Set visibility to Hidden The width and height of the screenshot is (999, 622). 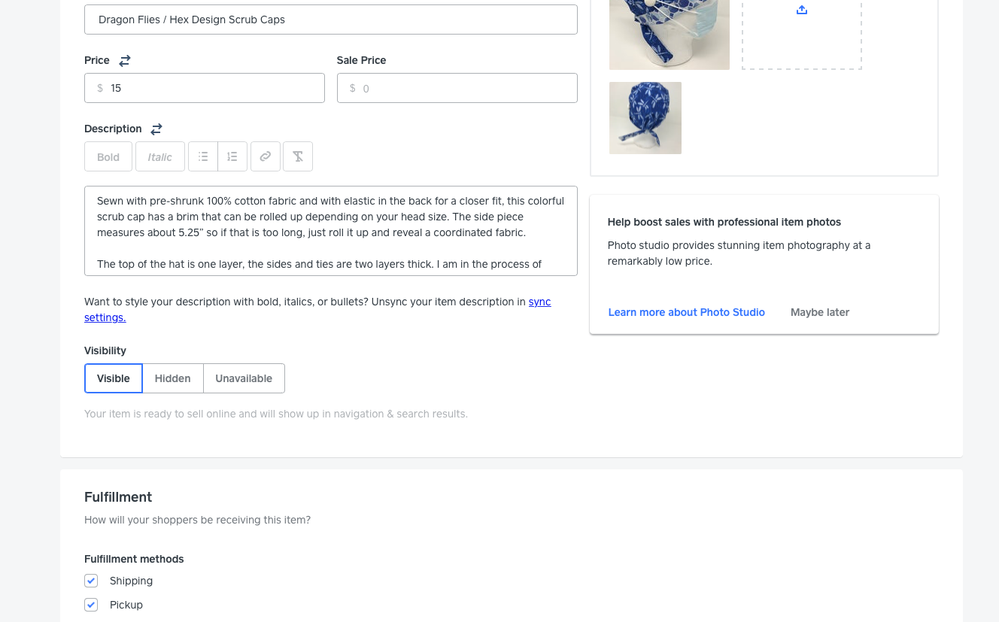coord(172,379)
